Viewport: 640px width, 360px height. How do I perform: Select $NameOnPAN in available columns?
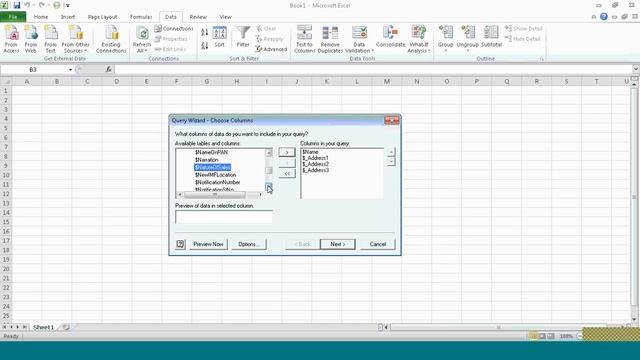pos(211,152)
